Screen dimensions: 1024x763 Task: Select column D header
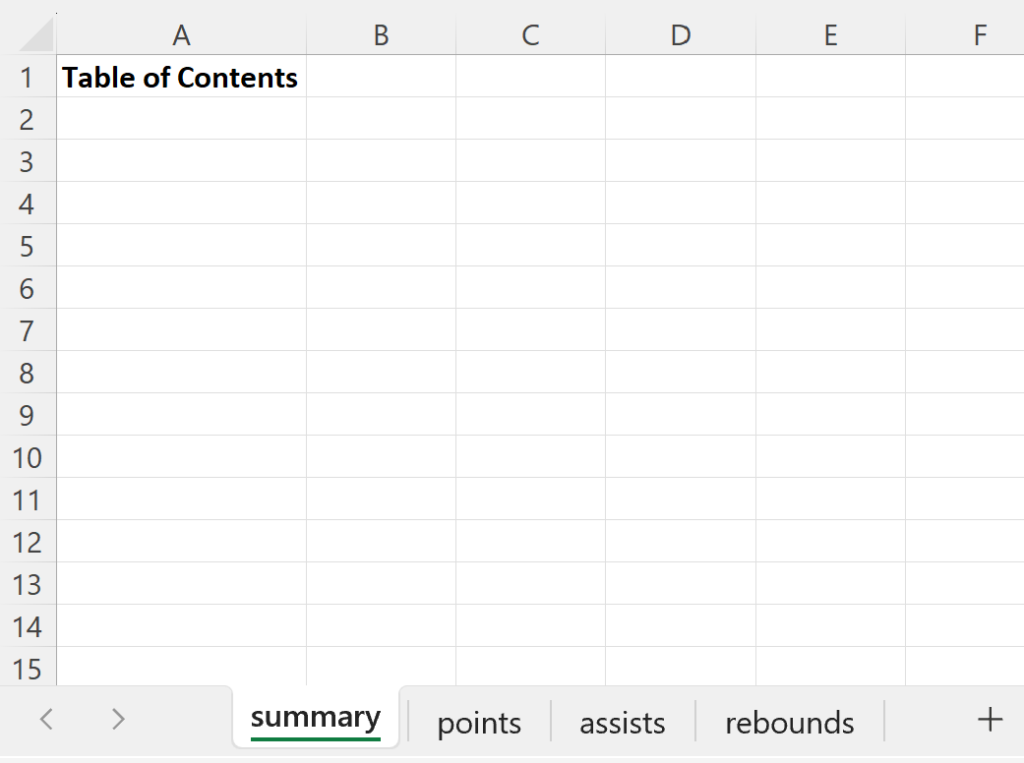tap(680, 35)
